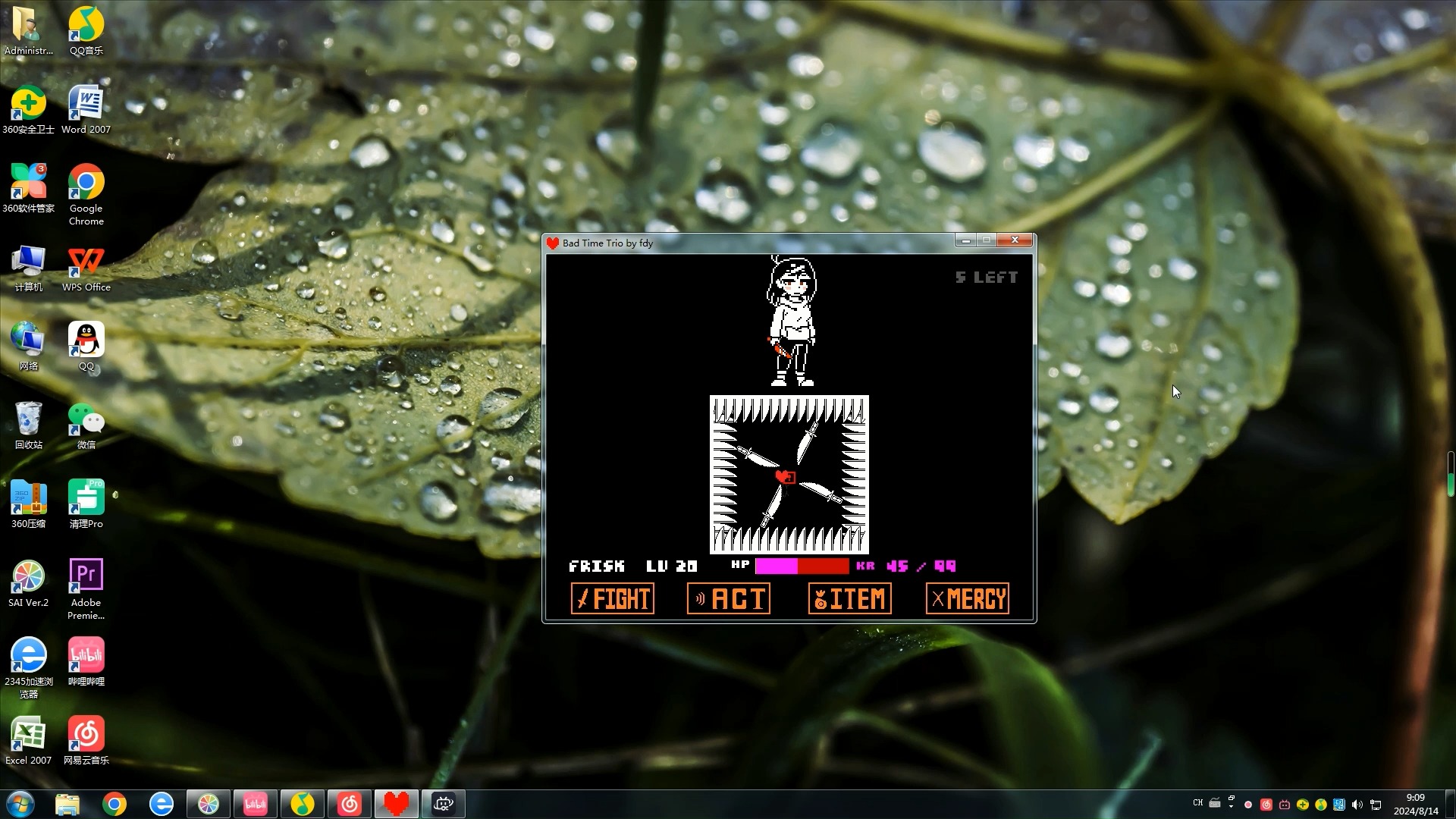Click the heart icon in the game title bar

(553, 243)
